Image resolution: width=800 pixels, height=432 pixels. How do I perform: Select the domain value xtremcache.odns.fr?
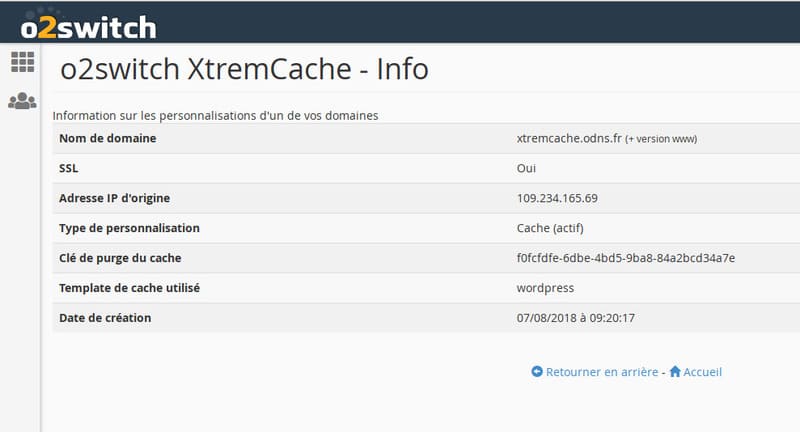(x=569, y=138)
